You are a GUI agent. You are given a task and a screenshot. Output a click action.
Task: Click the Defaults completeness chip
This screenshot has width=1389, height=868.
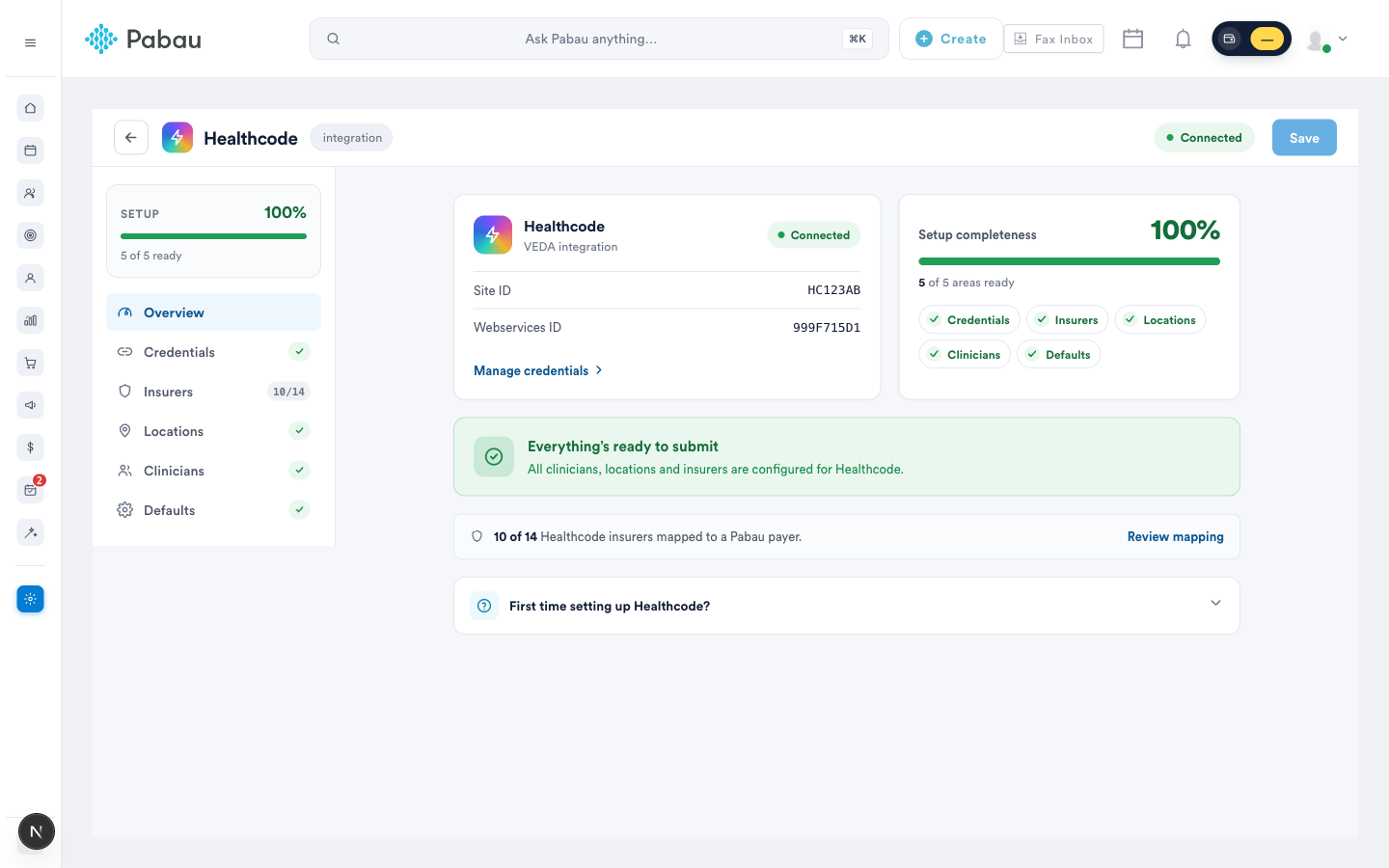[1058, 354]
